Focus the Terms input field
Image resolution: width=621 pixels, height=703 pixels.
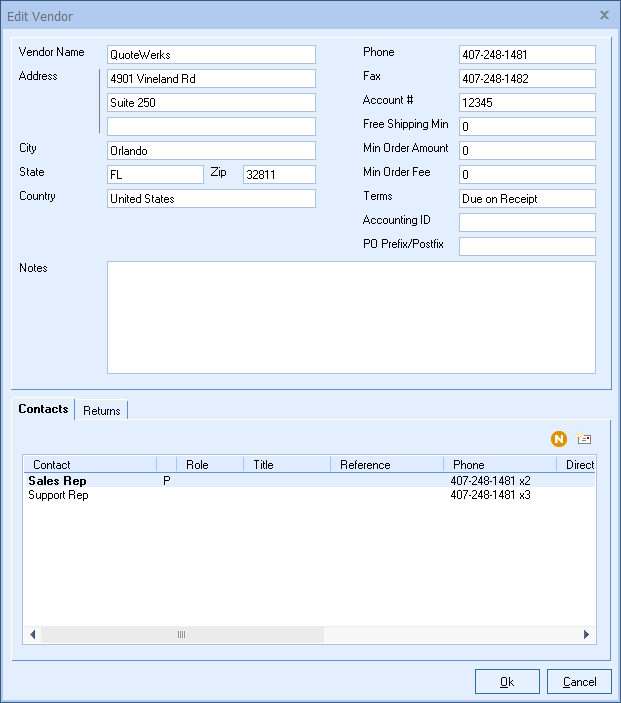coord(527,199)
